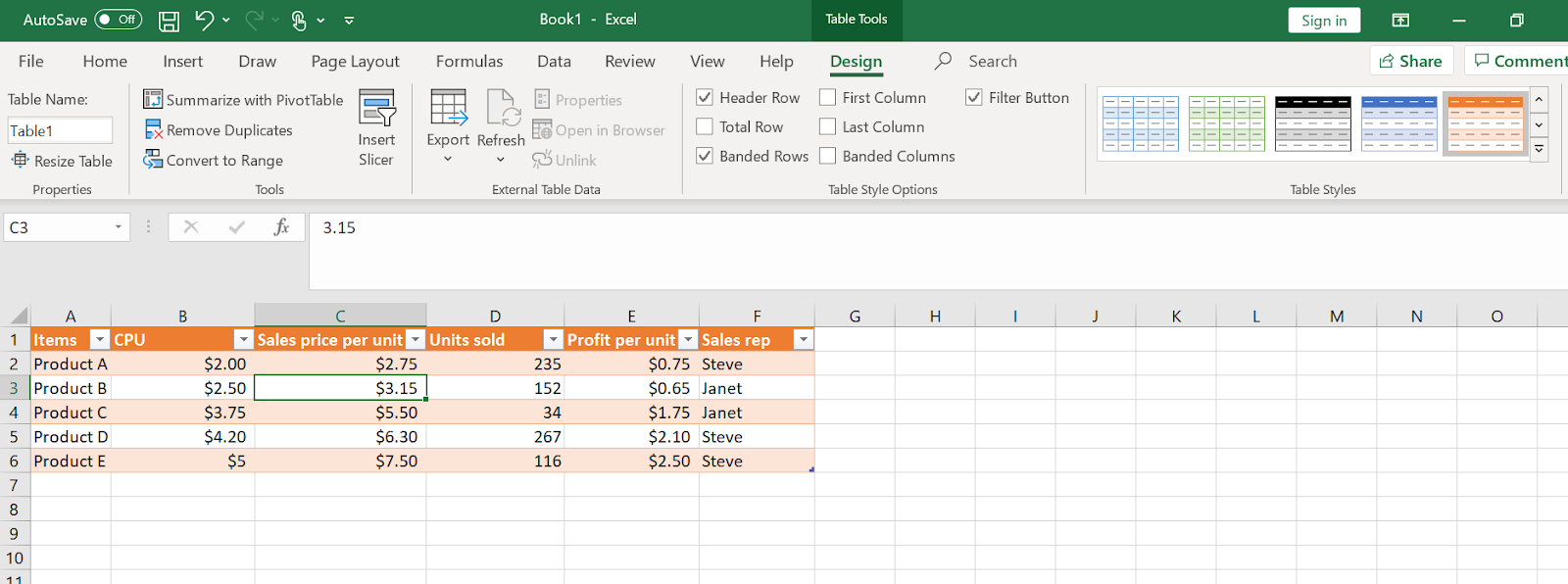
Task: Click the Insert Function fx icon
Action: pyautogui.click(x=281, y=227)
